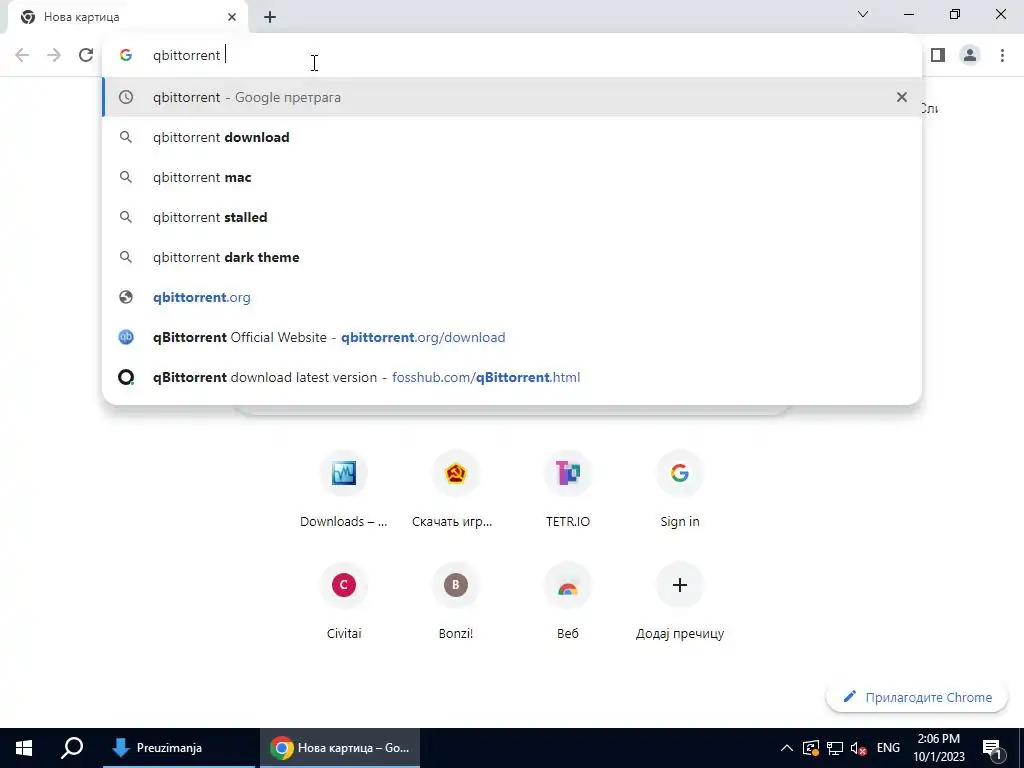Click the qBittorrent logo icon in suggestions
Screen dimensions: 1024x768
[126, 337]
